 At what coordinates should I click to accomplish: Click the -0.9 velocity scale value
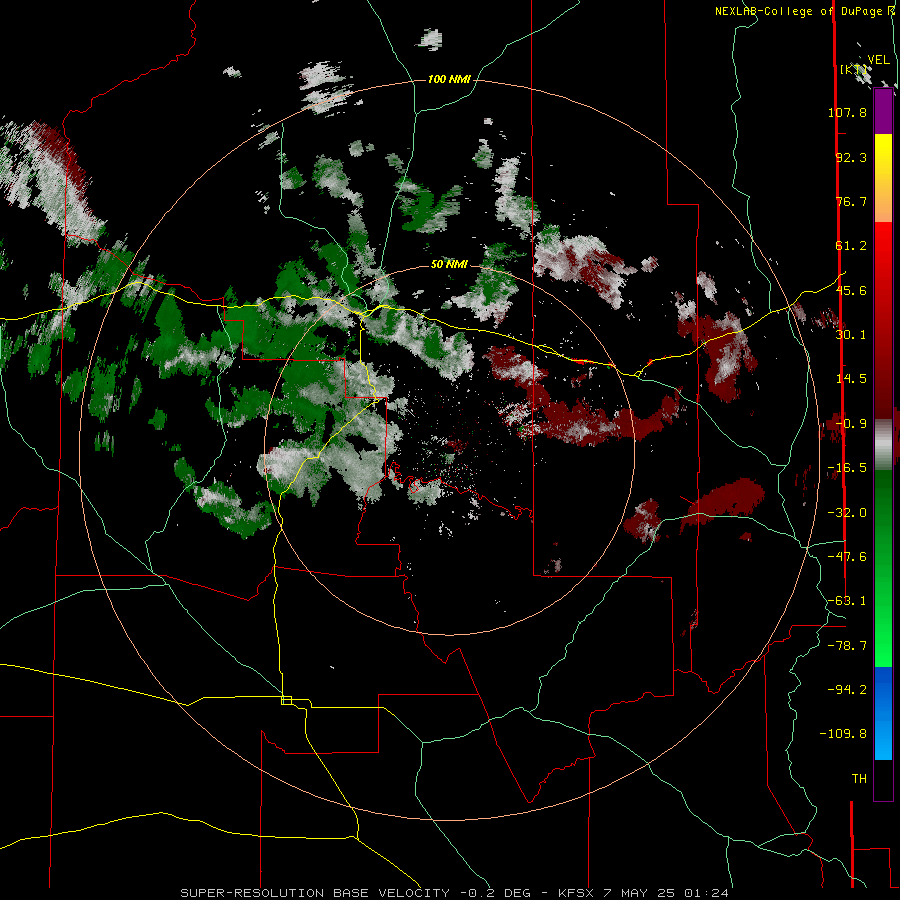click(x=851, y=424)
